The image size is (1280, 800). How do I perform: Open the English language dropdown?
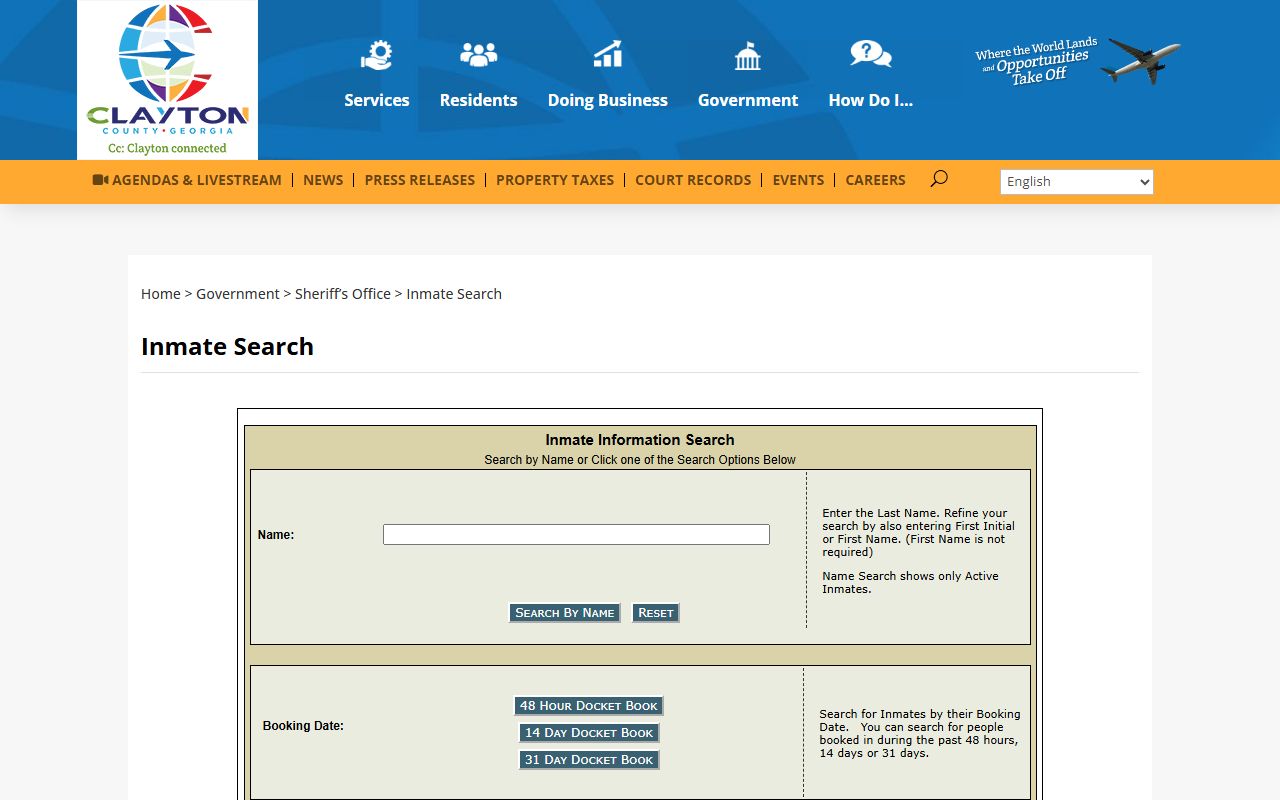point(1076,181)
